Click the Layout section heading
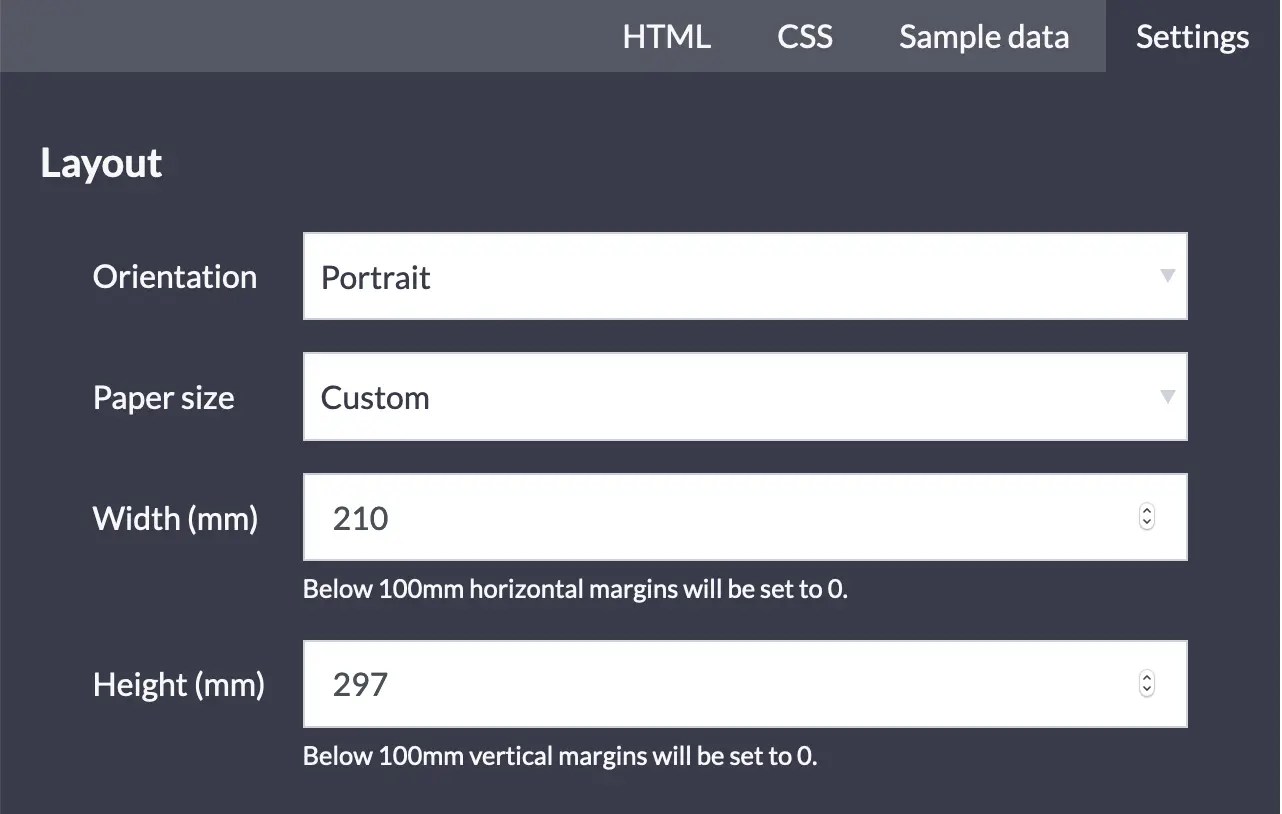Viewport: 1282px width, 814px height. 101,163
